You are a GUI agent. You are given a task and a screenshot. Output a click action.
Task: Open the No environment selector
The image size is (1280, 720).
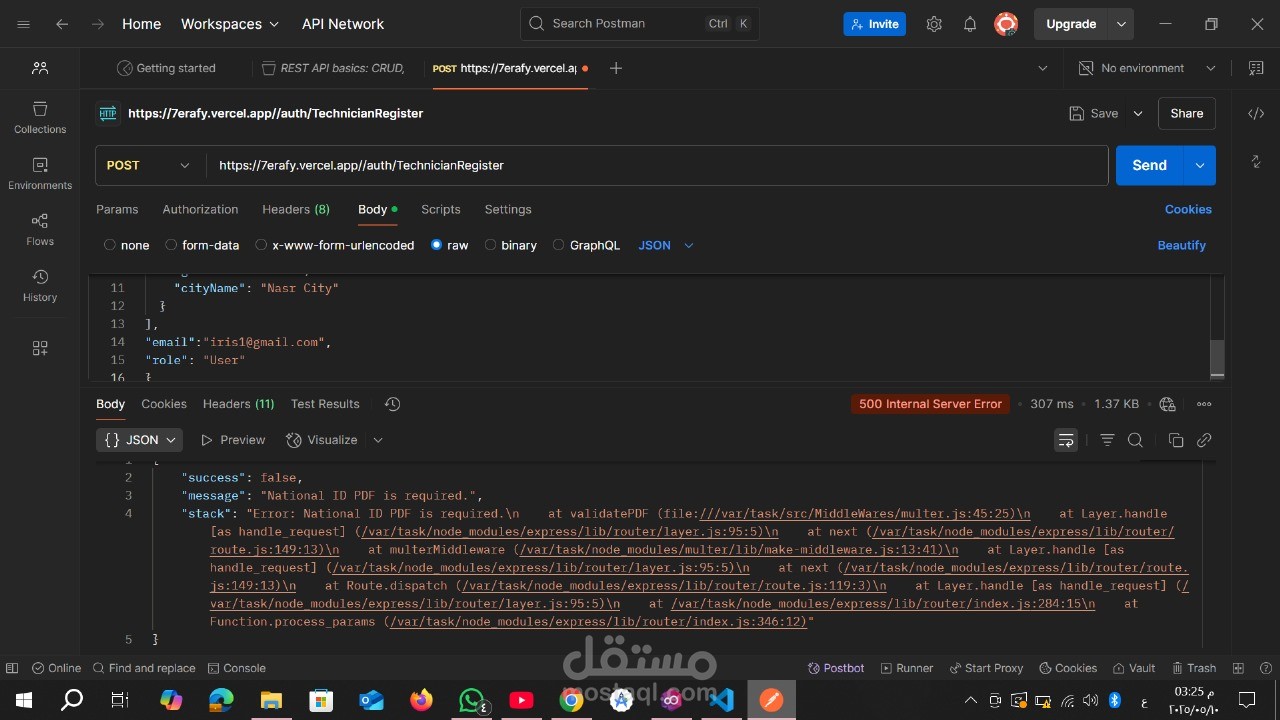pyautogui.click(x=1147, y=68)
